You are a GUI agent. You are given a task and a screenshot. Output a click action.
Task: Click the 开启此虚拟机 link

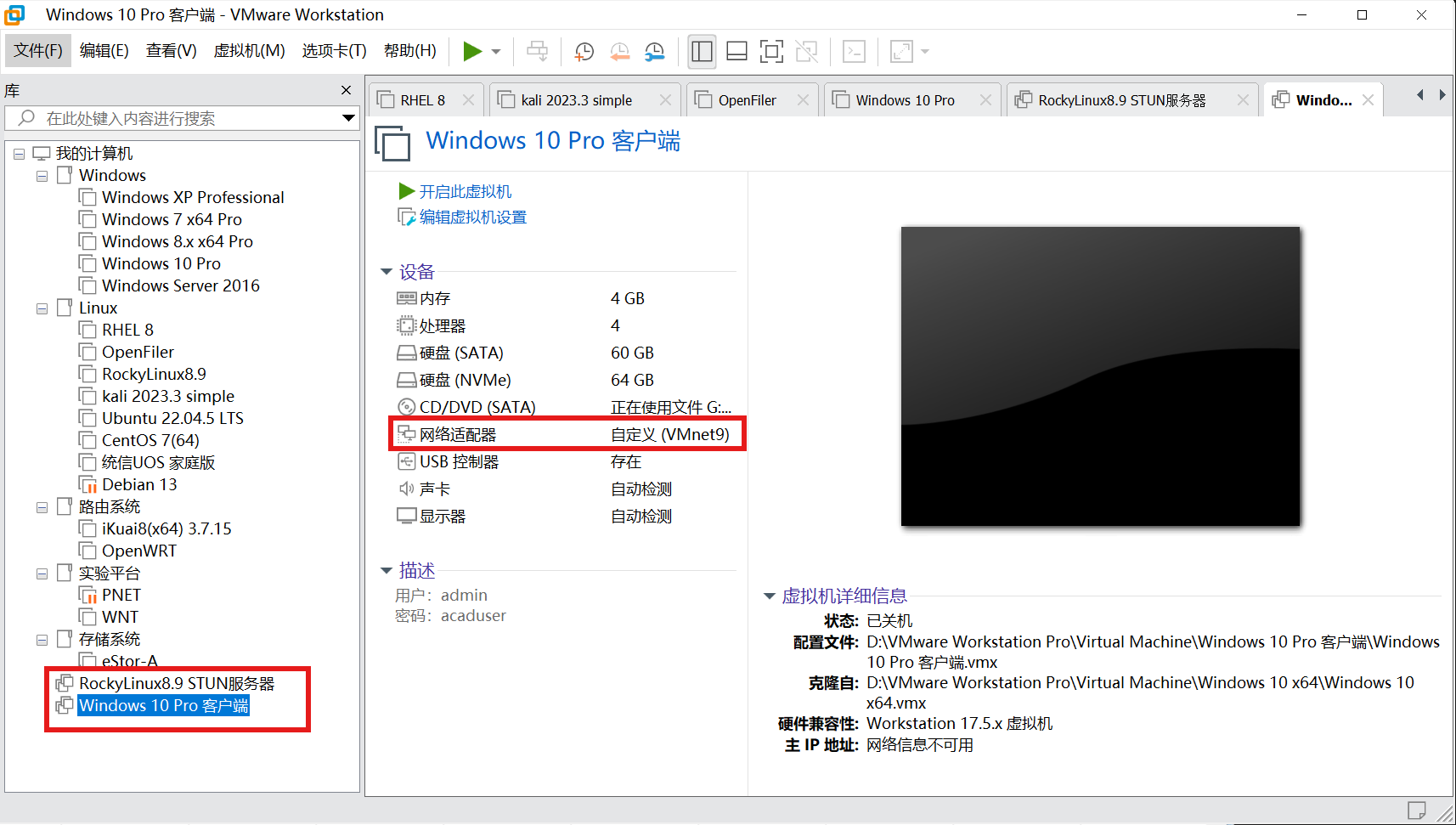point(465,192)
